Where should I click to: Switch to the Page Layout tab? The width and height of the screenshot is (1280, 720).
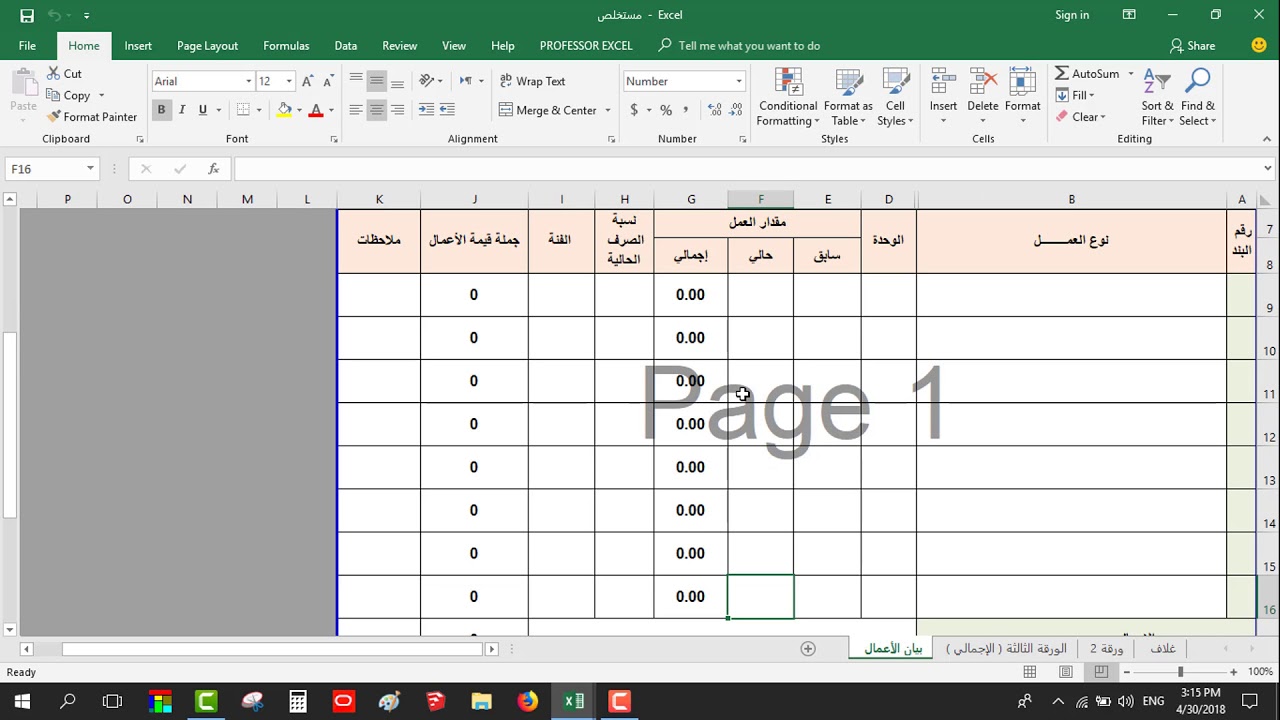pos(207,46)
